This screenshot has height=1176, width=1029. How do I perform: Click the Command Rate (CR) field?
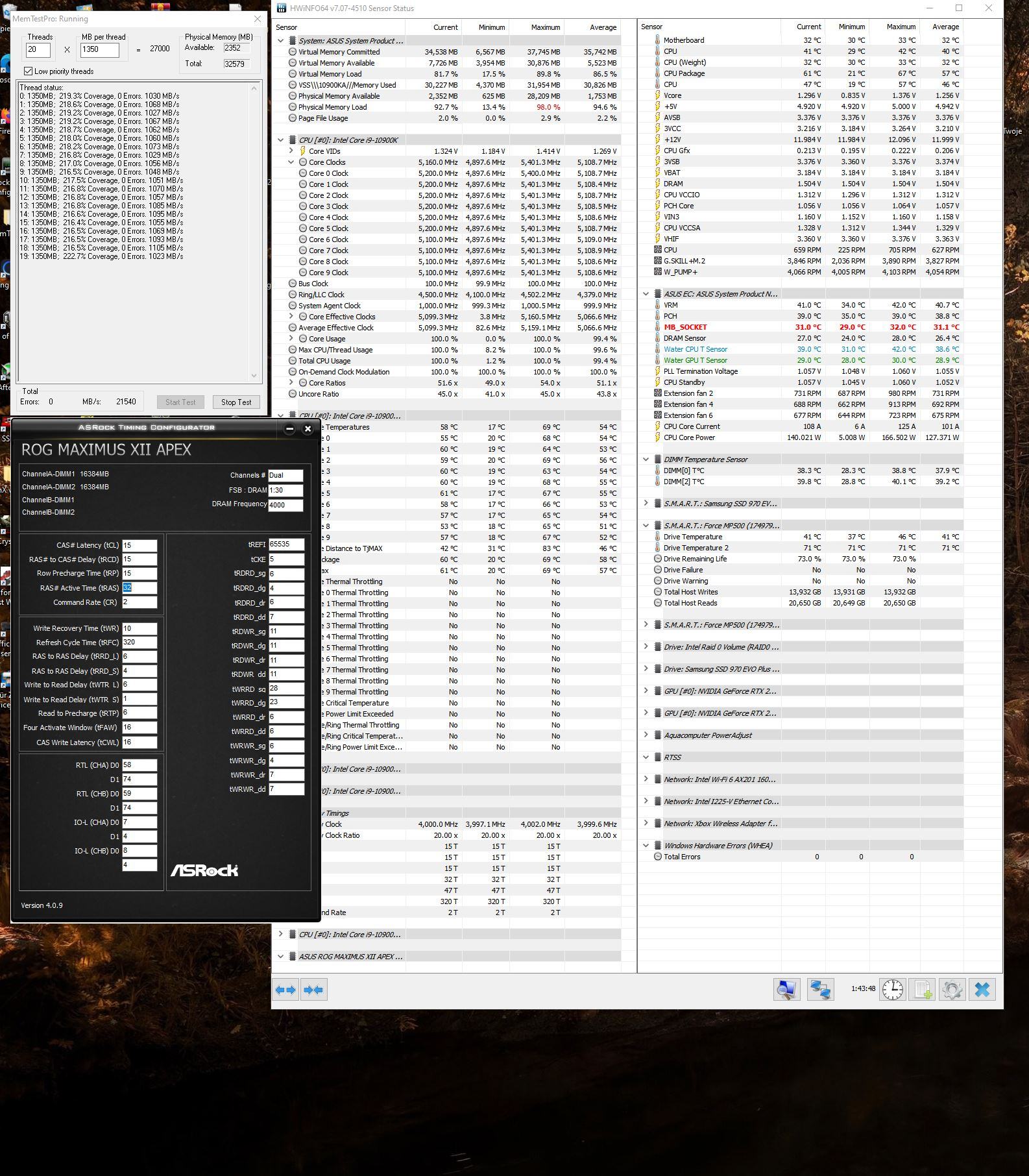[139, 602]
